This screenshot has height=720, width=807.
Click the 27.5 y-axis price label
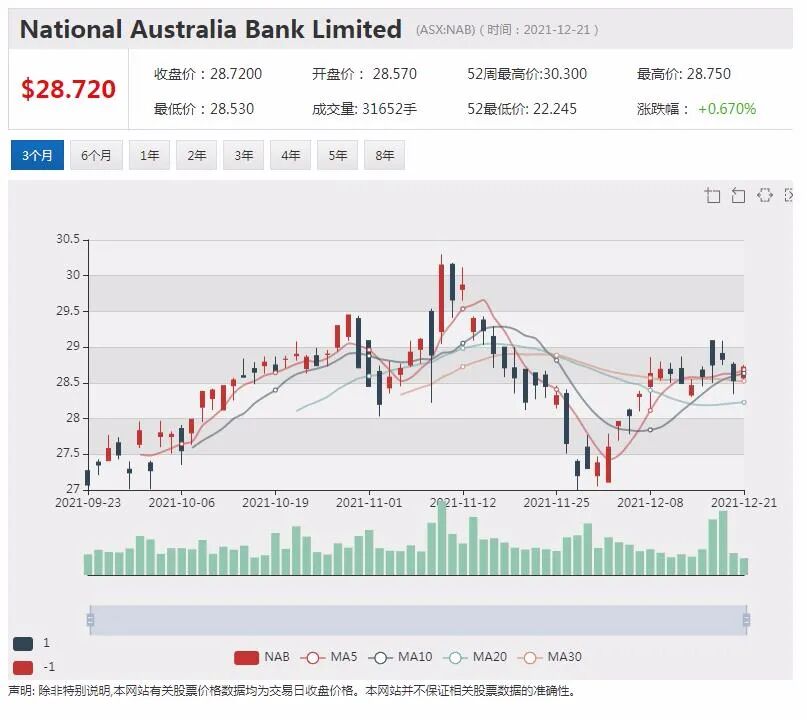68,453
